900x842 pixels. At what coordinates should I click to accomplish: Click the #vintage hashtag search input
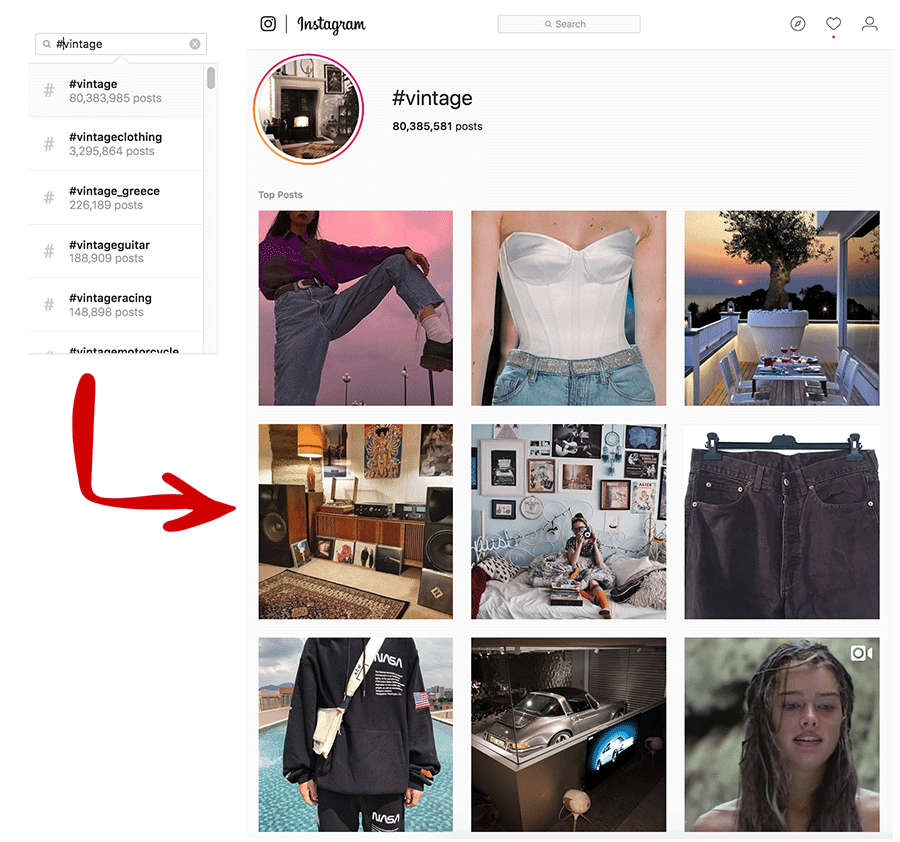point(121,44)
